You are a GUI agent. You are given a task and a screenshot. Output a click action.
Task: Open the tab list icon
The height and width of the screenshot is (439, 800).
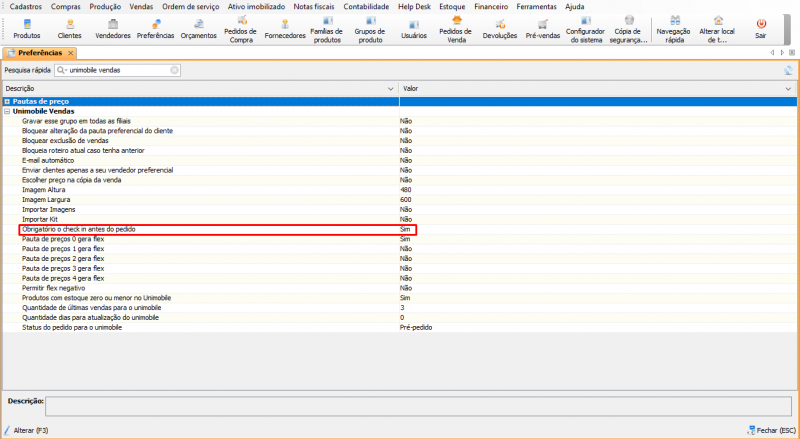[x=792, y=53]
